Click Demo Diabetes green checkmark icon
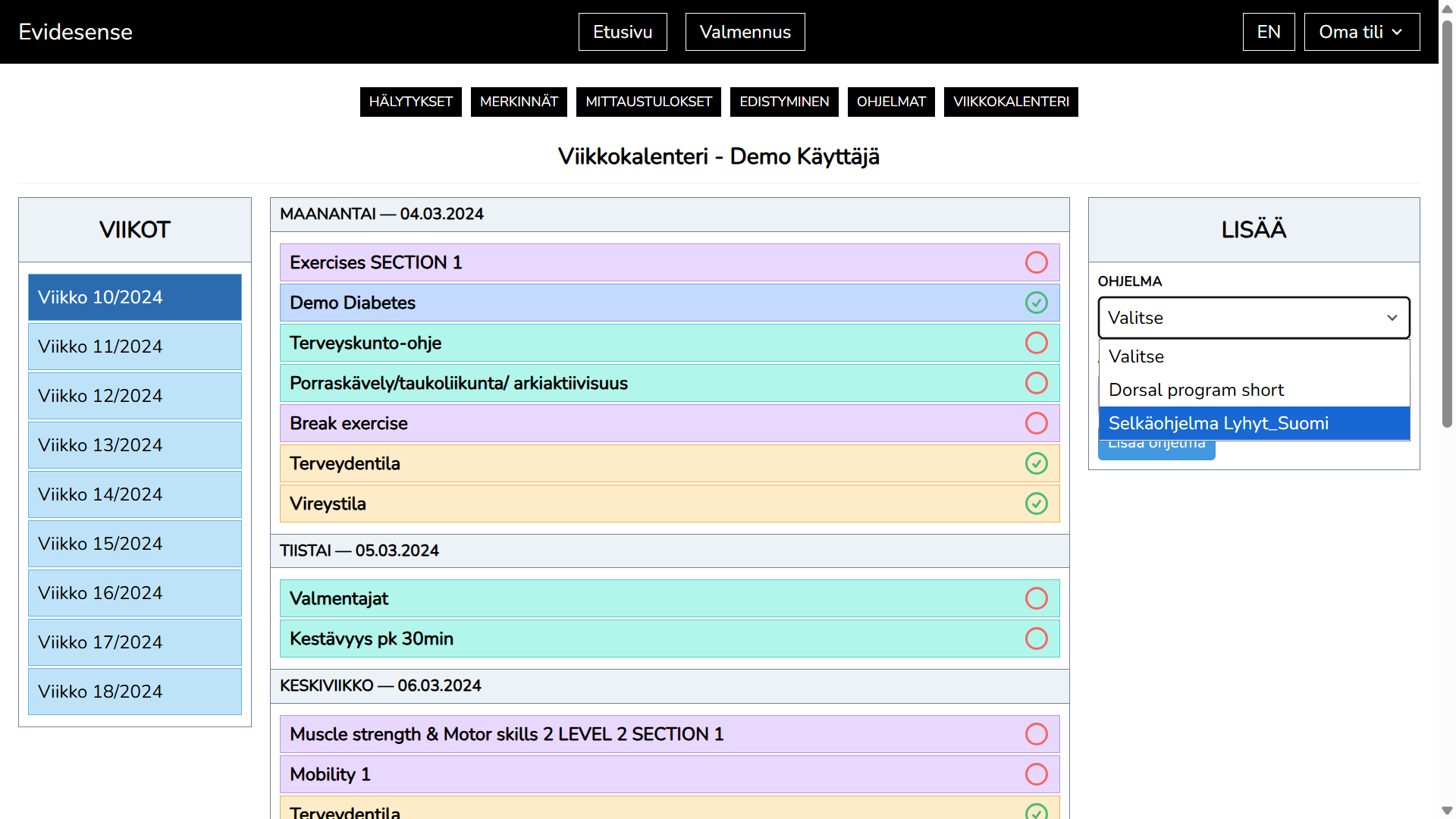1456x819 pixels. tap(1036, 303)
